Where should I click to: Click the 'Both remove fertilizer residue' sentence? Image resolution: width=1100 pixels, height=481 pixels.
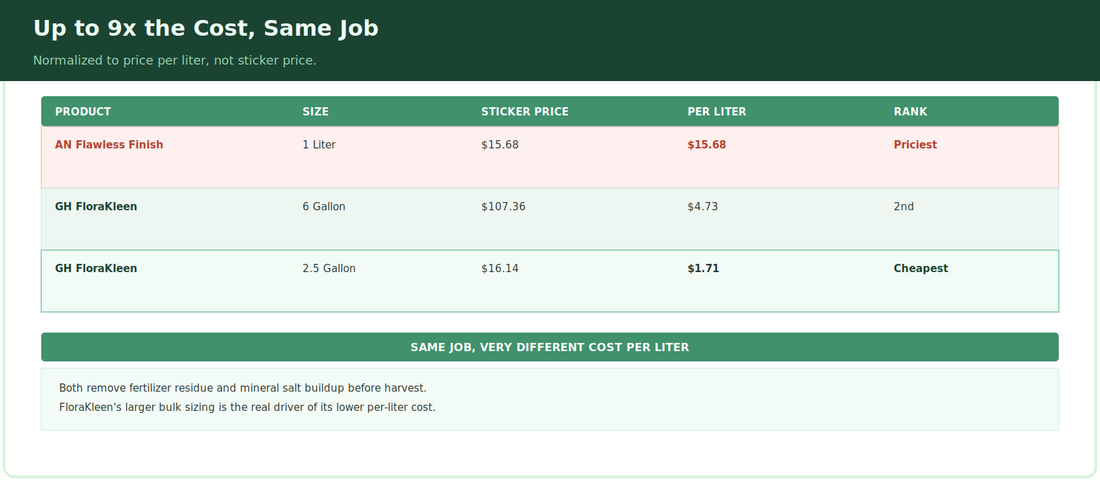tap(243, 388)
